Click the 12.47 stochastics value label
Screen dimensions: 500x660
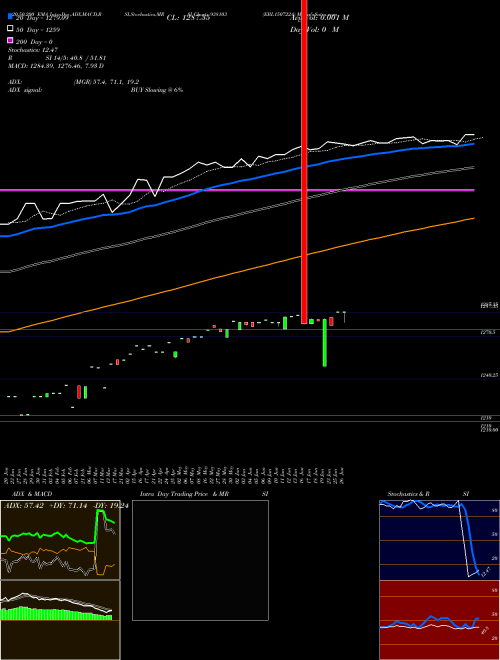(485, 572)
